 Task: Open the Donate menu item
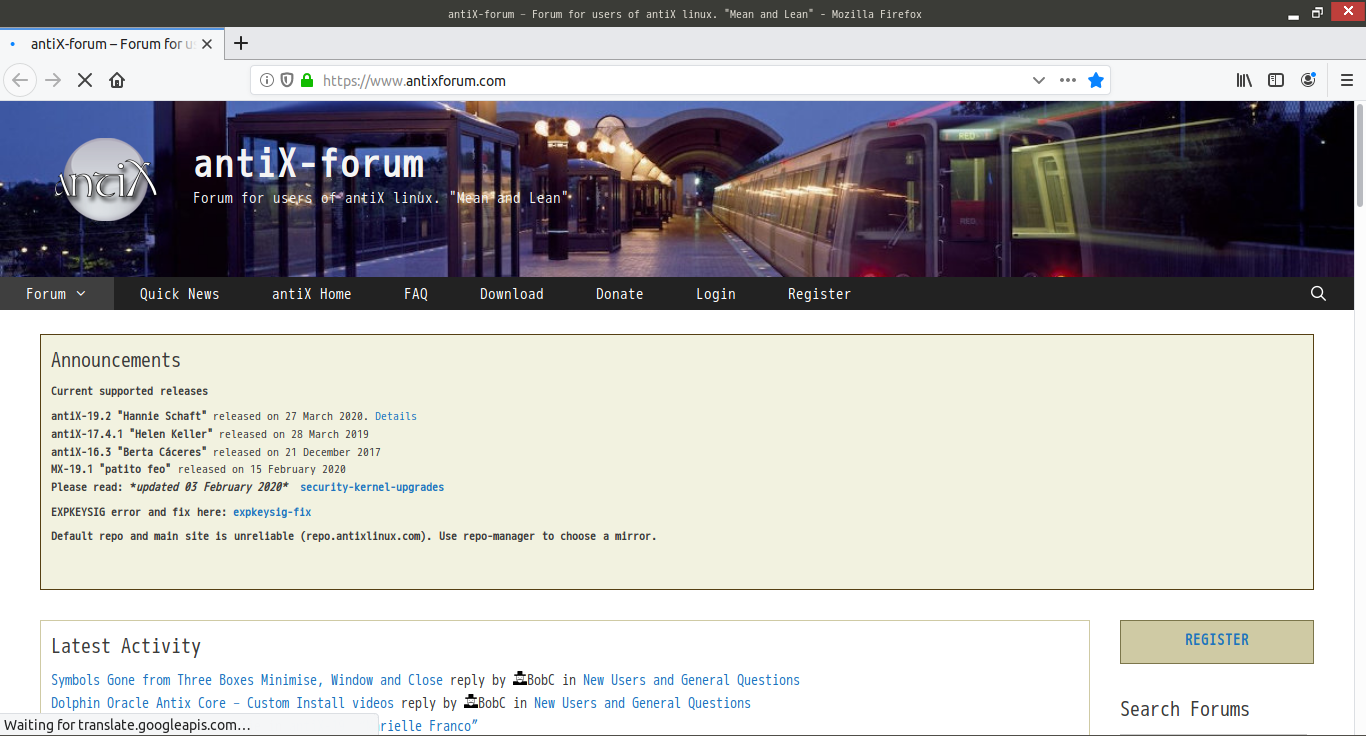click(620, 294)
